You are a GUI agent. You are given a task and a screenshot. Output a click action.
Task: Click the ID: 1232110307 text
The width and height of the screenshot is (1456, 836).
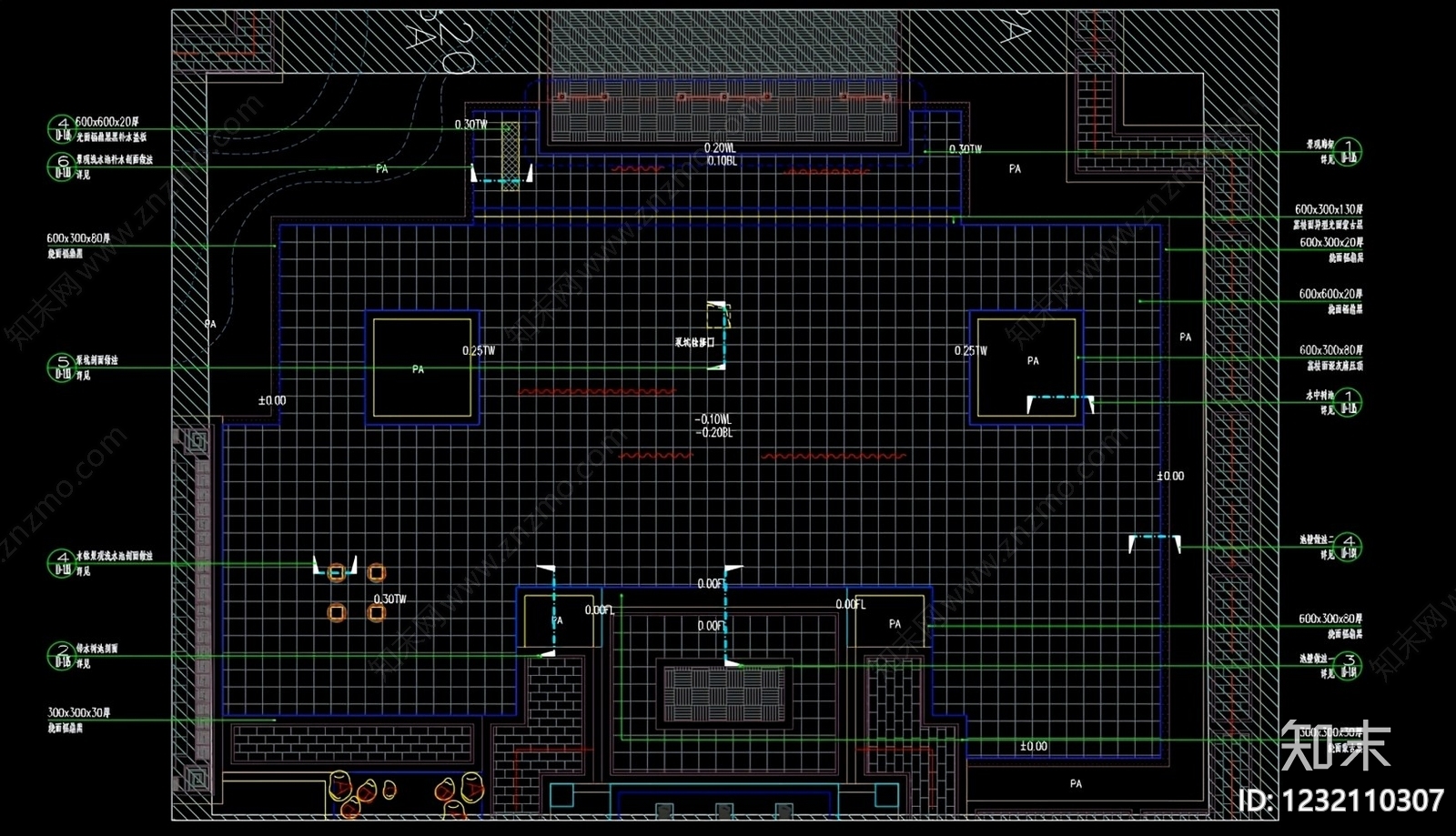(x=1340, y=801)
